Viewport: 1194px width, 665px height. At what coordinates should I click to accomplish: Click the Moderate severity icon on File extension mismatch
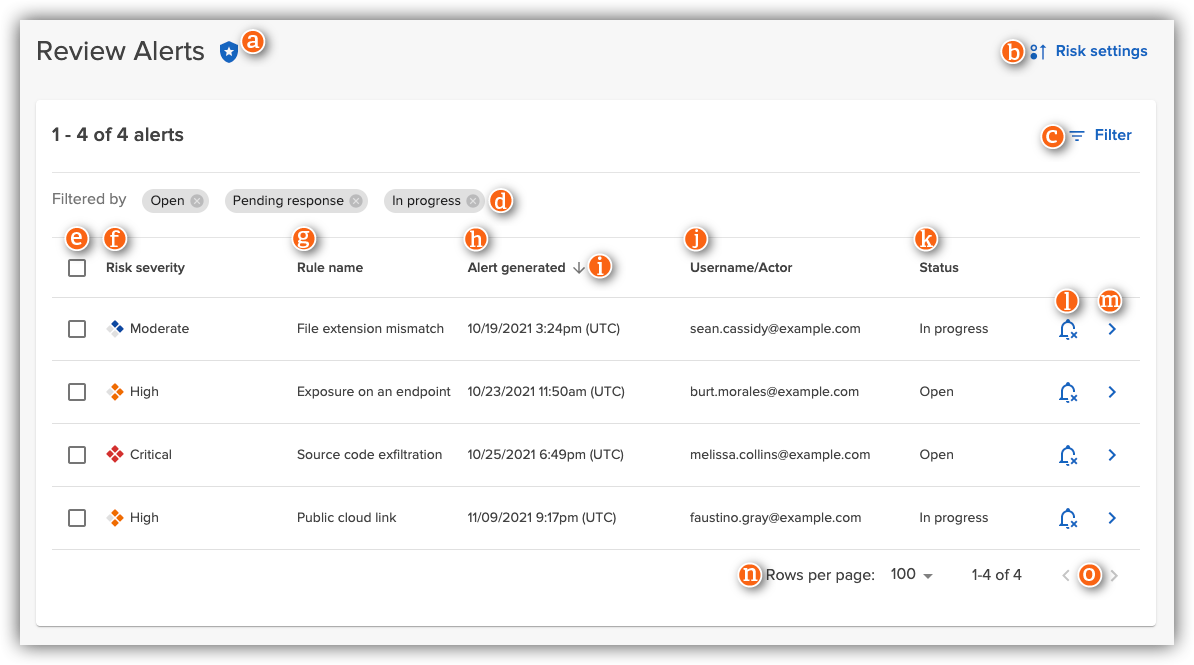(113, 328)
